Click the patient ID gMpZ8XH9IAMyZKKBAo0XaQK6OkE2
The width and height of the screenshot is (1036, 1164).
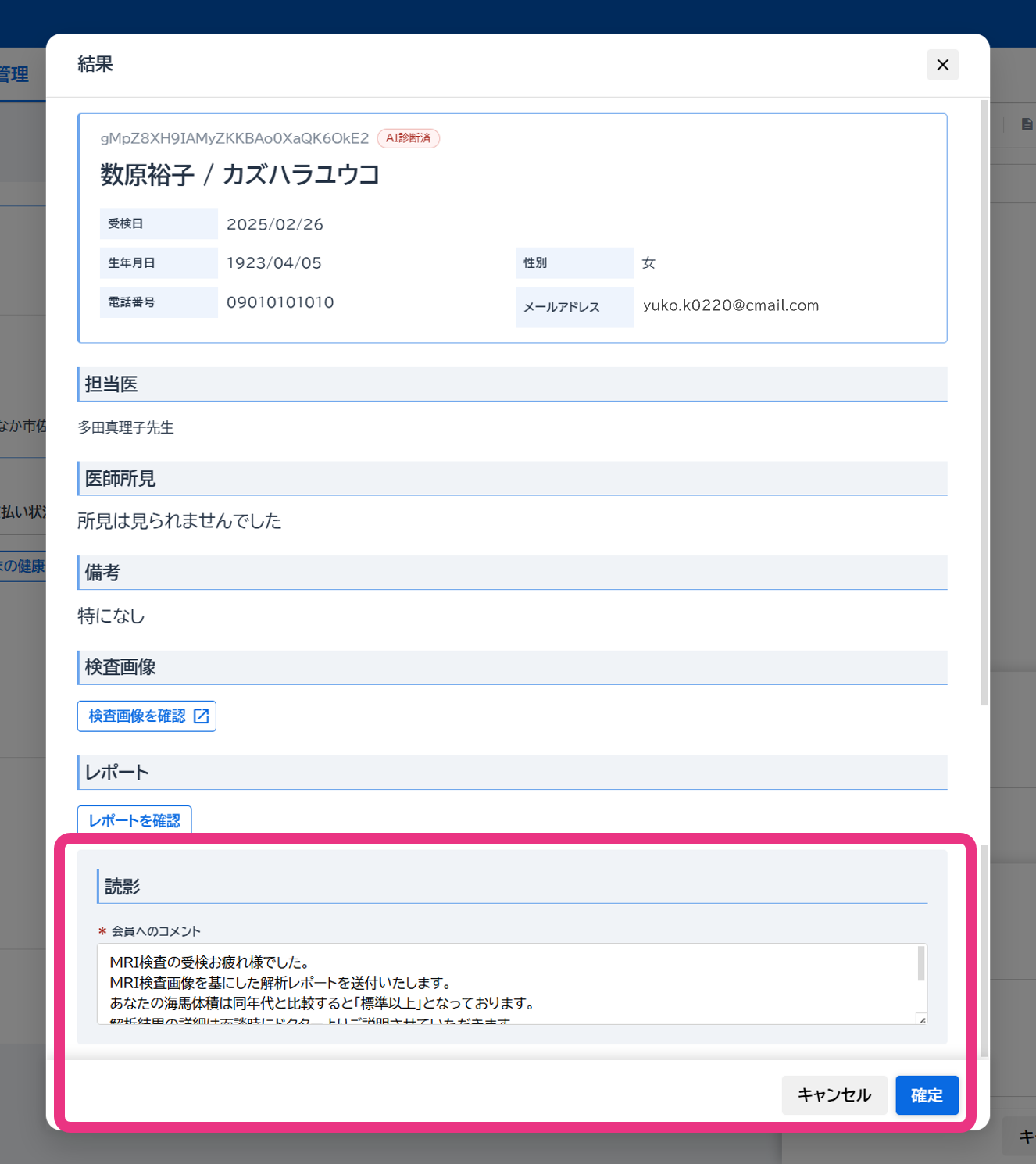tap(234, 138)
